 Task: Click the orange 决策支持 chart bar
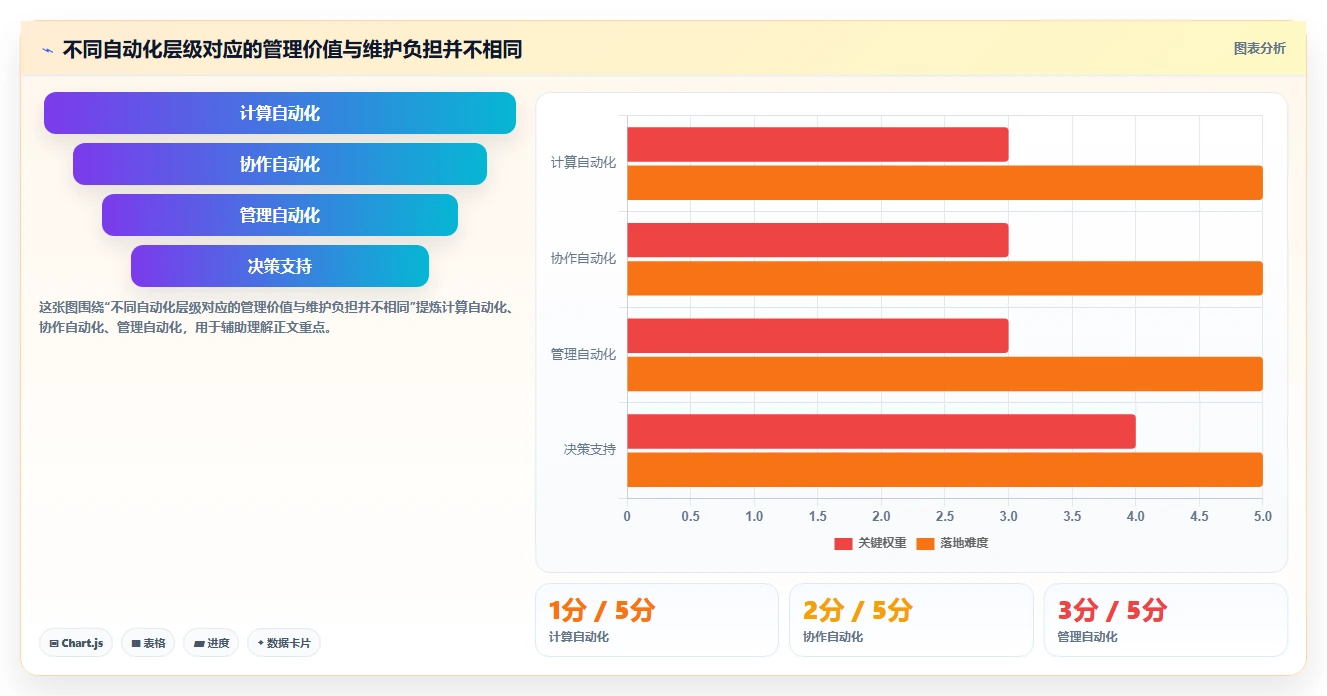coord(944,469)
